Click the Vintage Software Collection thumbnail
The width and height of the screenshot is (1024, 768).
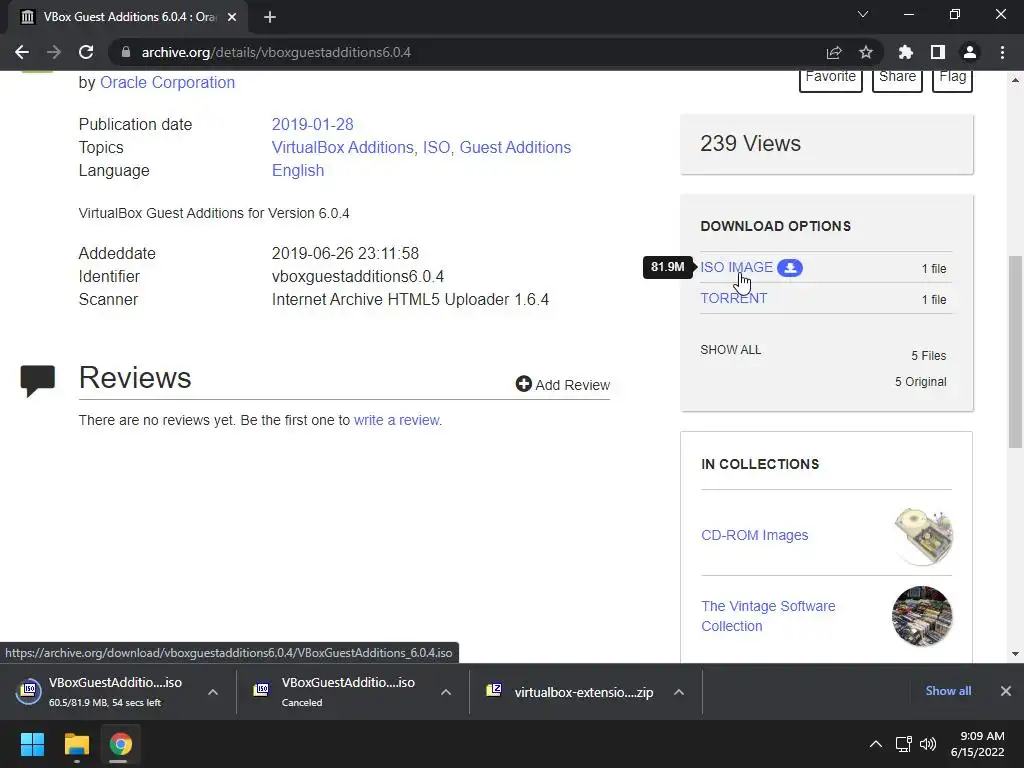coord(922,616)
